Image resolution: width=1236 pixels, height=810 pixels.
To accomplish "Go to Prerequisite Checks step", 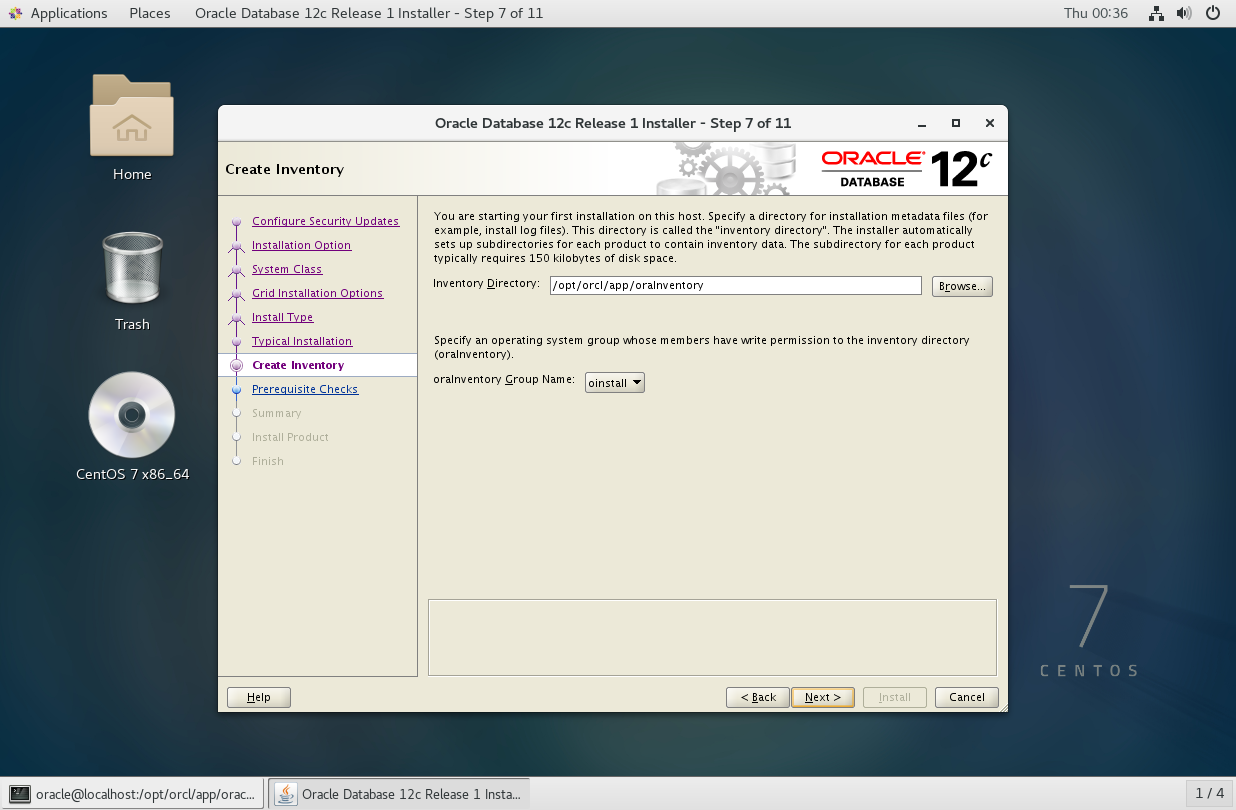I will (305, 389).
